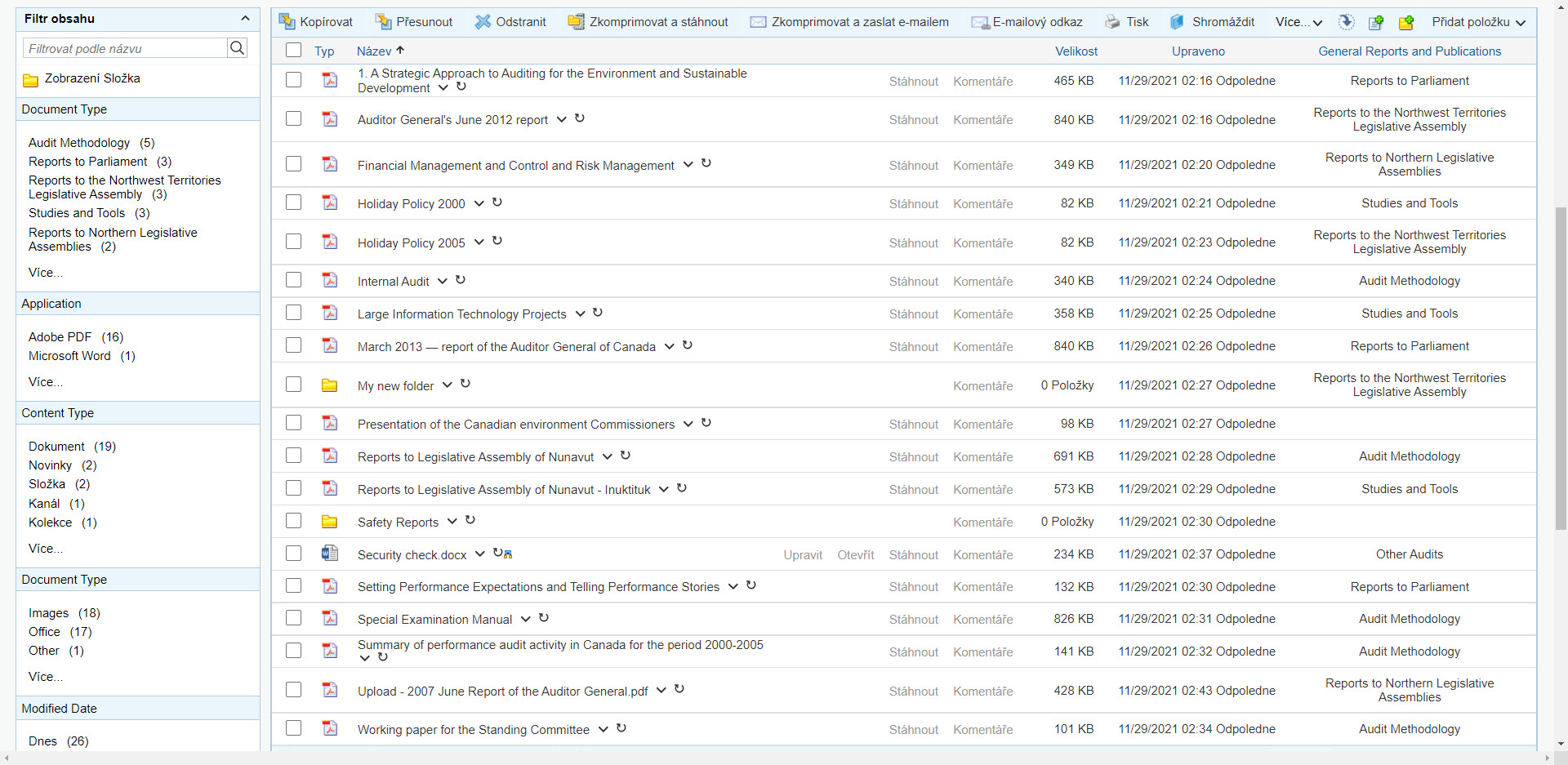Check the box for Special Examination Manual
1568x765 pixels.
pos(293,618)
